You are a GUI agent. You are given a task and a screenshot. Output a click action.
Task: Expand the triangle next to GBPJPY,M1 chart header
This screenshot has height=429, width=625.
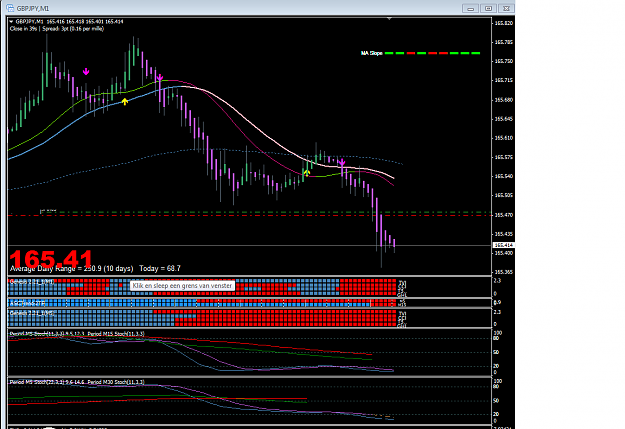tap(11, 22)
